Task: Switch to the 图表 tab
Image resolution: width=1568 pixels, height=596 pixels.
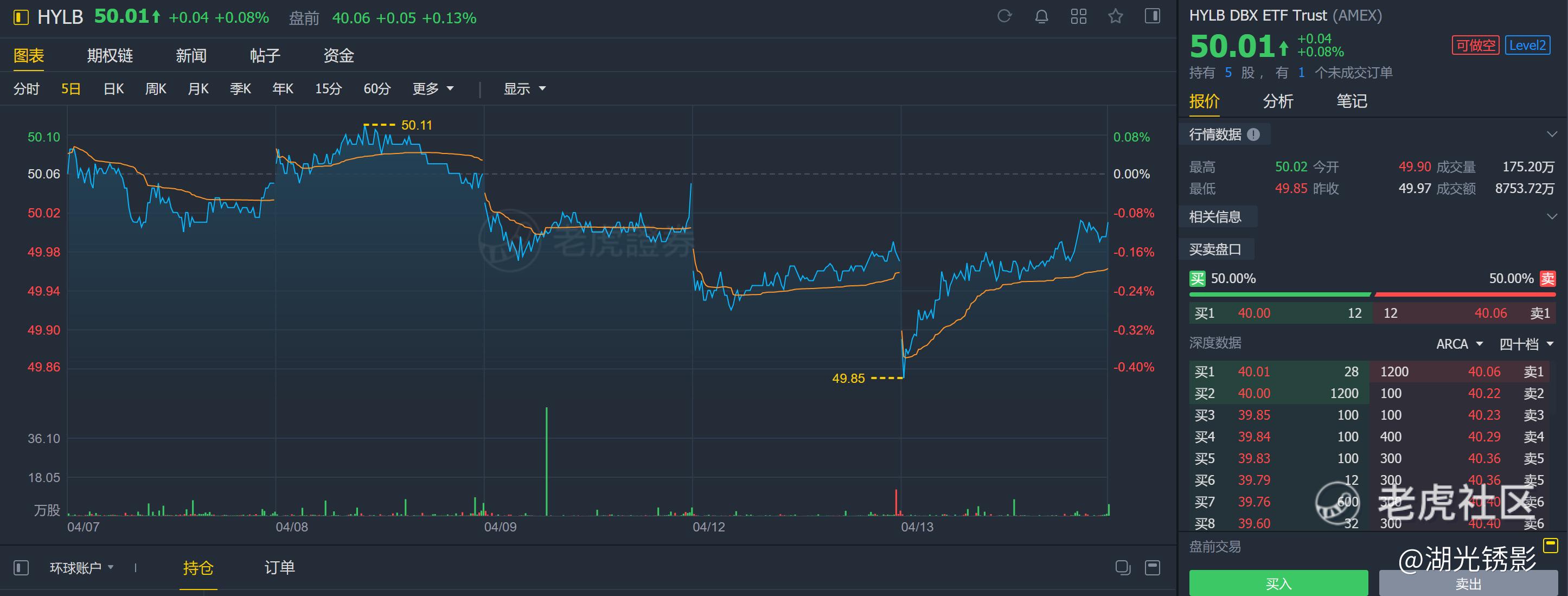Action: pos(29,56)
